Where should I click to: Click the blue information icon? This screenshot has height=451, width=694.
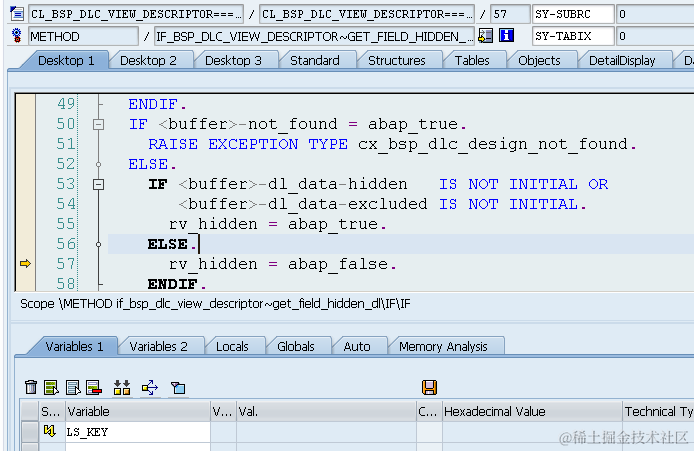tap(506, 35)
